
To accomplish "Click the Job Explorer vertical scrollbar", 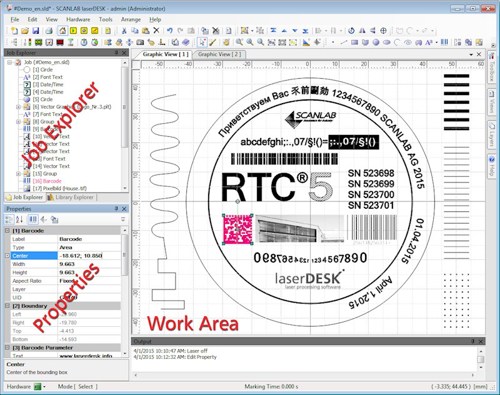I will tap(125, 107).
